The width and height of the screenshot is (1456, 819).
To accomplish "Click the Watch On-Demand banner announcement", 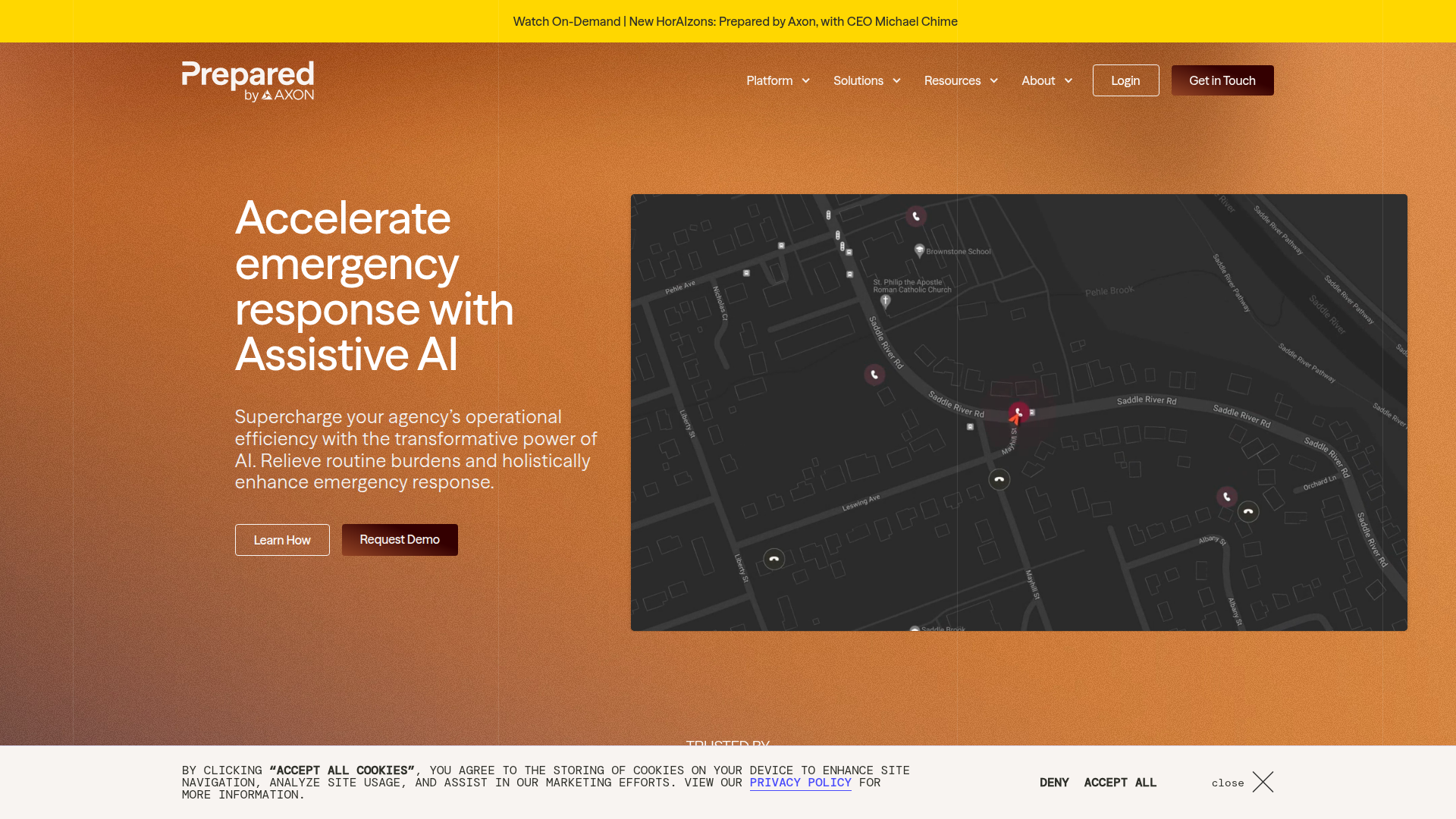I will tap(735, 21).
